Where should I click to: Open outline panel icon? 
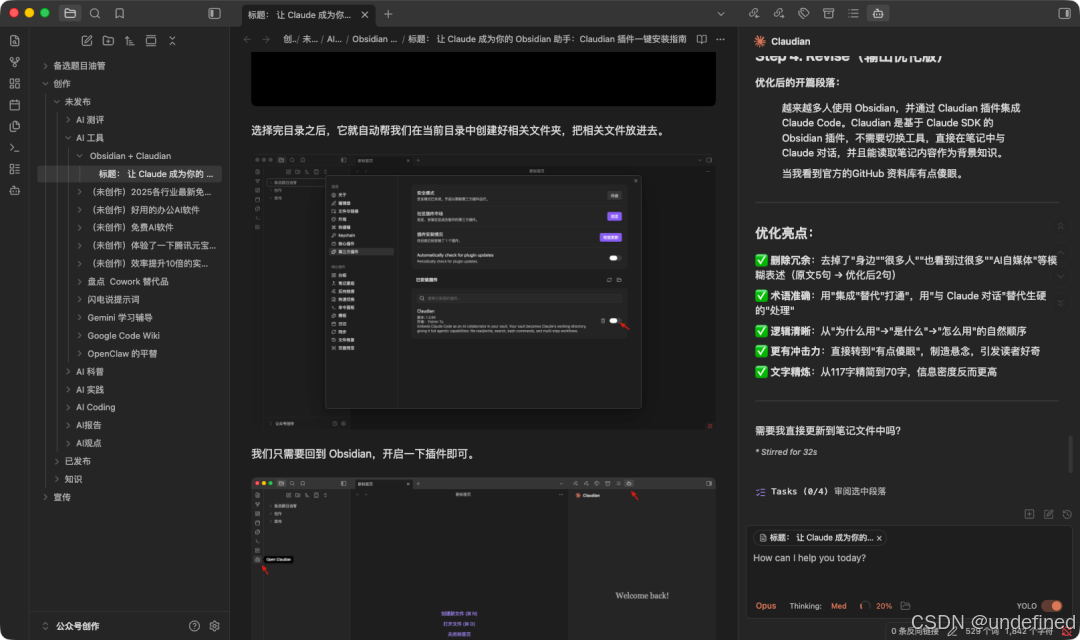click(x=853, y=13)
